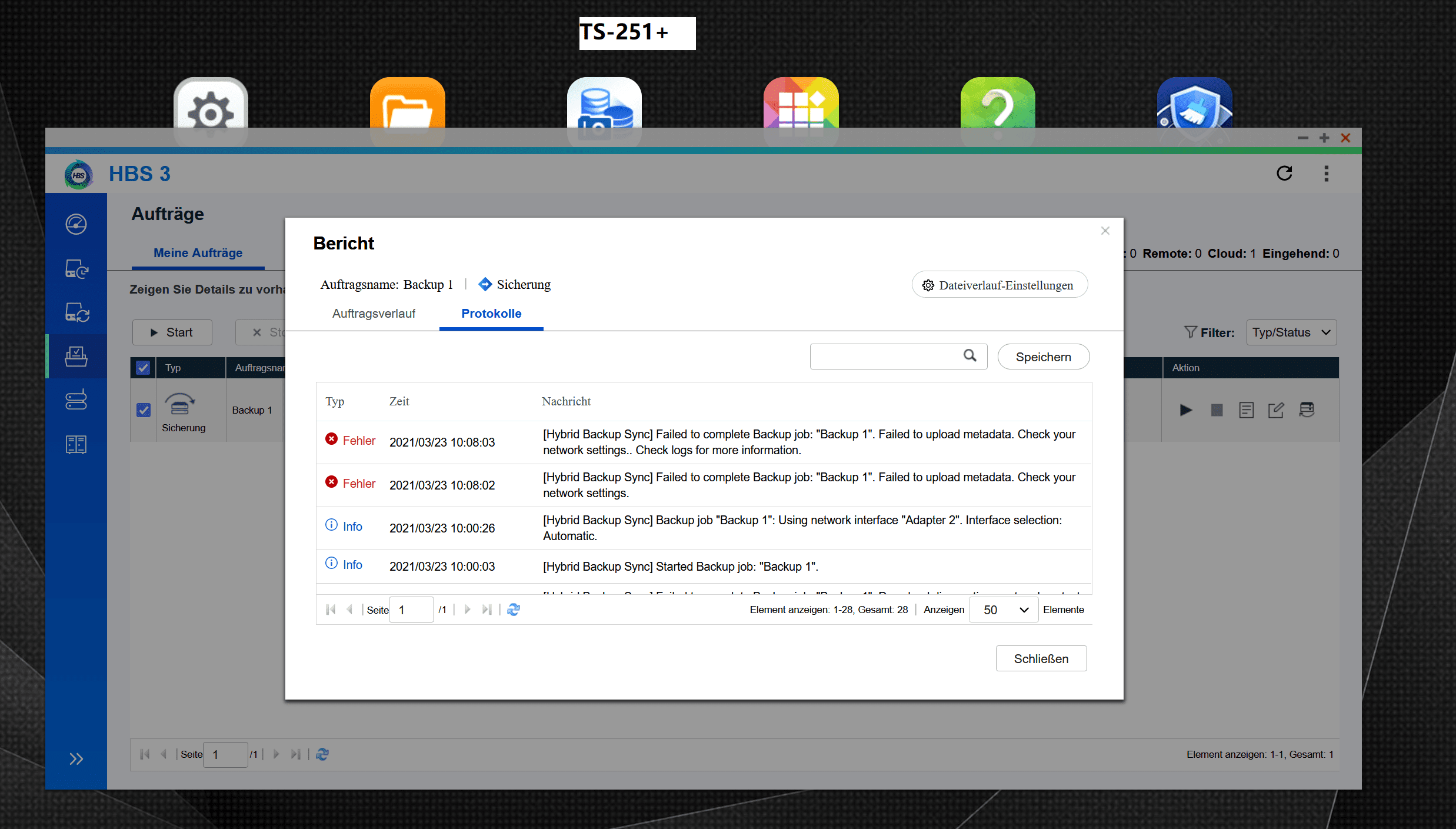Click the Typ column header in log table
Viewport: 1456px width, 829px height.
pyautogui.click(x=335, y=401)
